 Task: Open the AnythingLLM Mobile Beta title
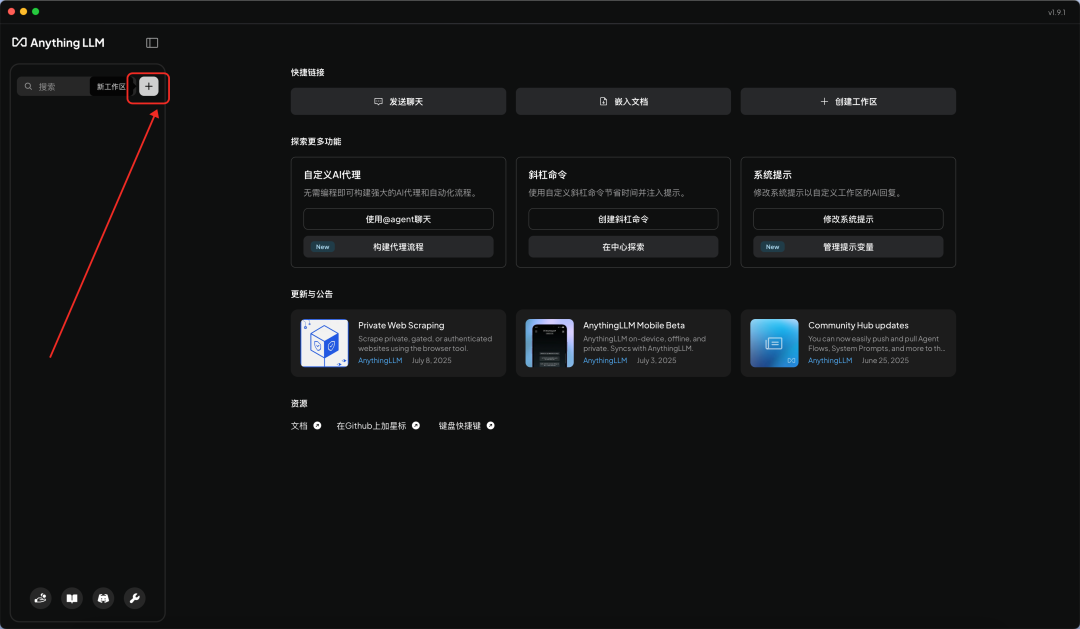point(634,325)
